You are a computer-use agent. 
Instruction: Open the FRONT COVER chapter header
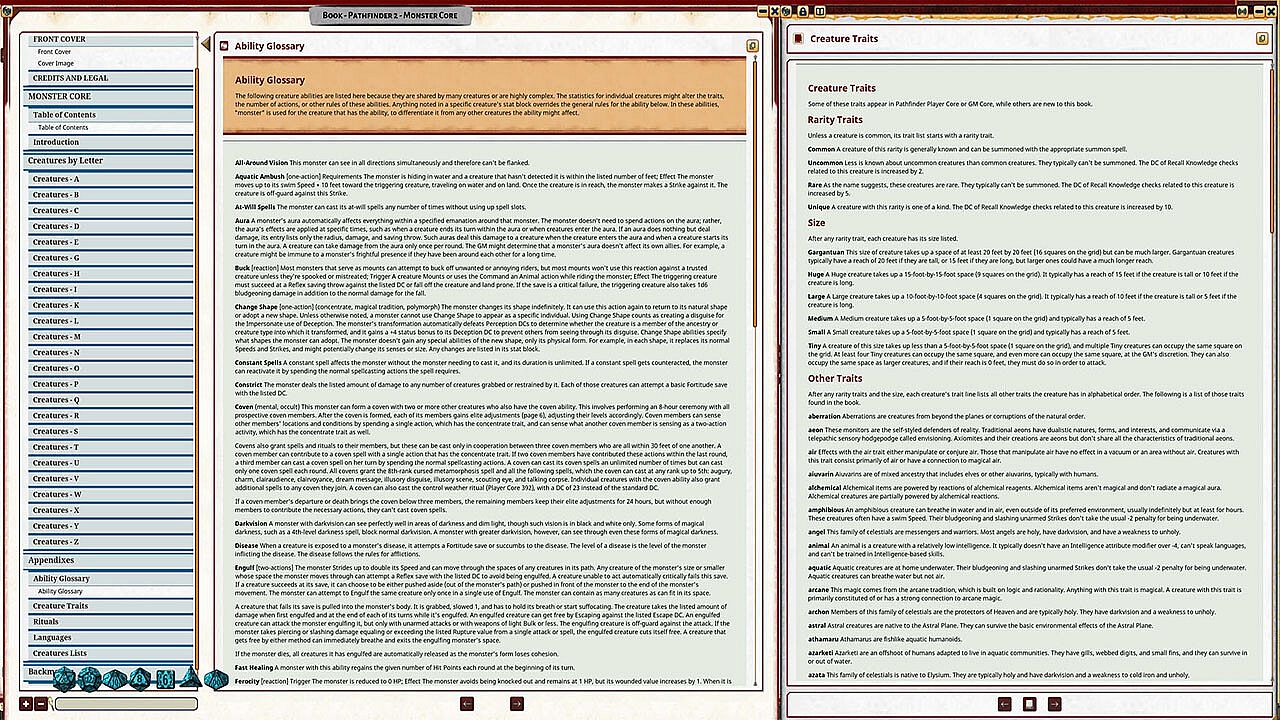[x=109, y=40]
